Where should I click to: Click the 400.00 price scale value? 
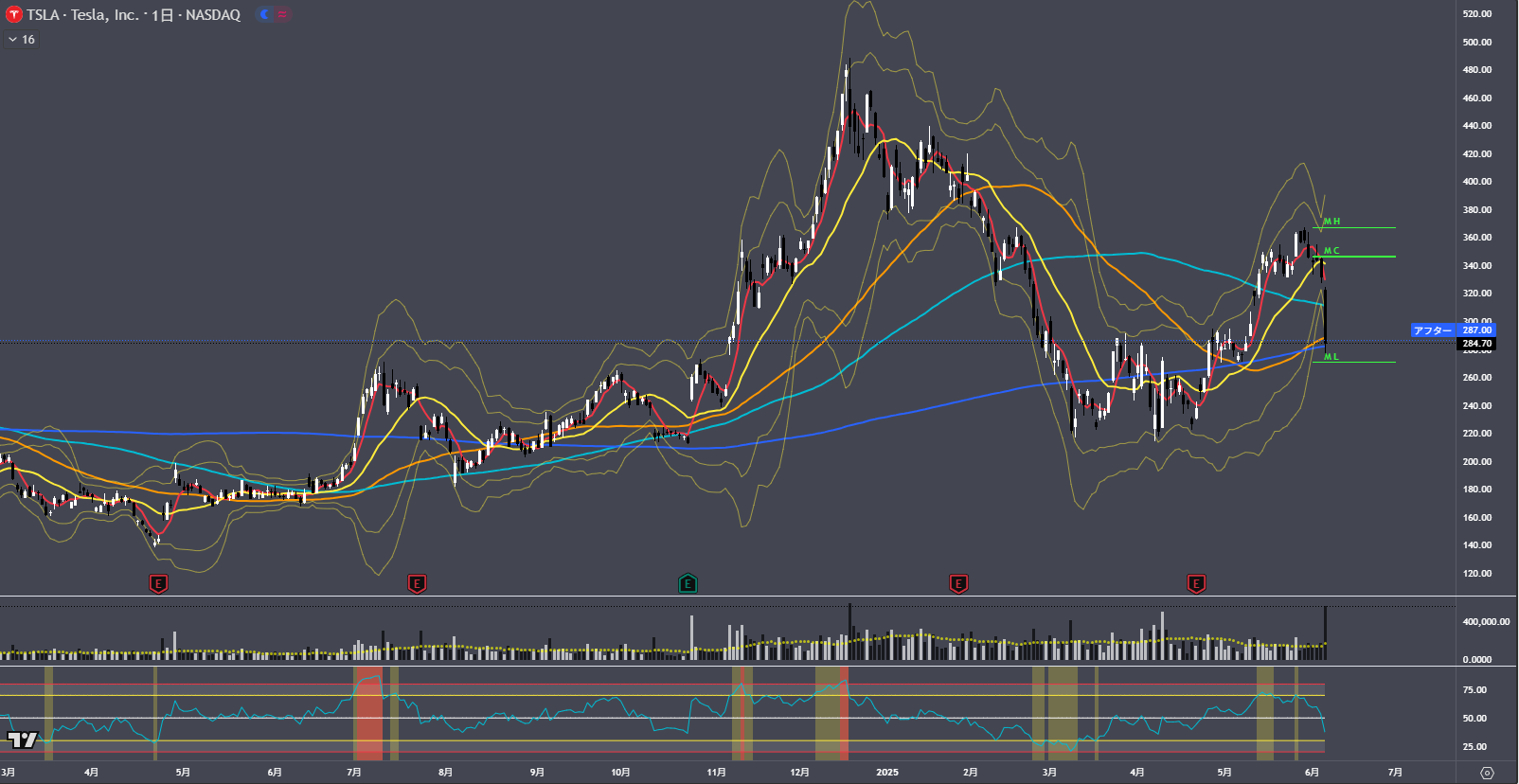(1476, 182)
